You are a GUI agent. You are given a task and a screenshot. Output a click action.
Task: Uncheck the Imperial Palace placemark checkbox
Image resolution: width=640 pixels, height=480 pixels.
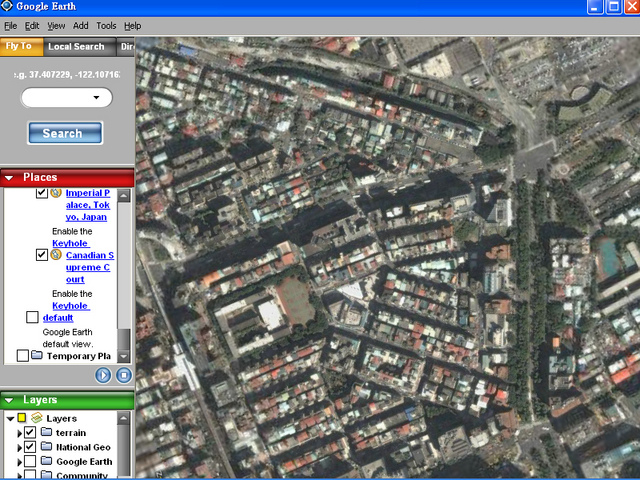[x=42, y=193]
